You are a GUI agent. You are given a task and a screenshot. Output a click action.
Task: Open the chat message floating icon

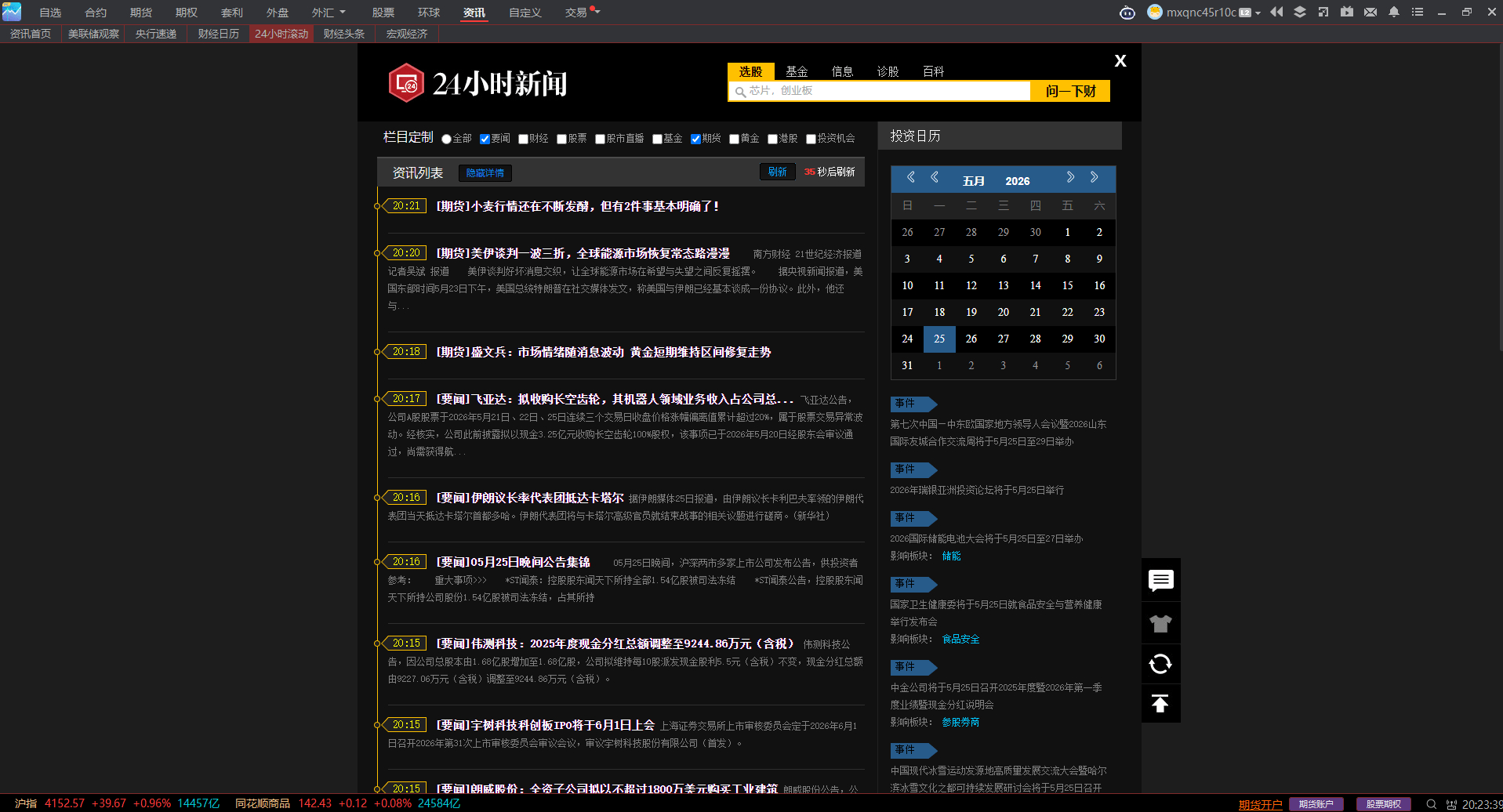tap(1160, 580)
